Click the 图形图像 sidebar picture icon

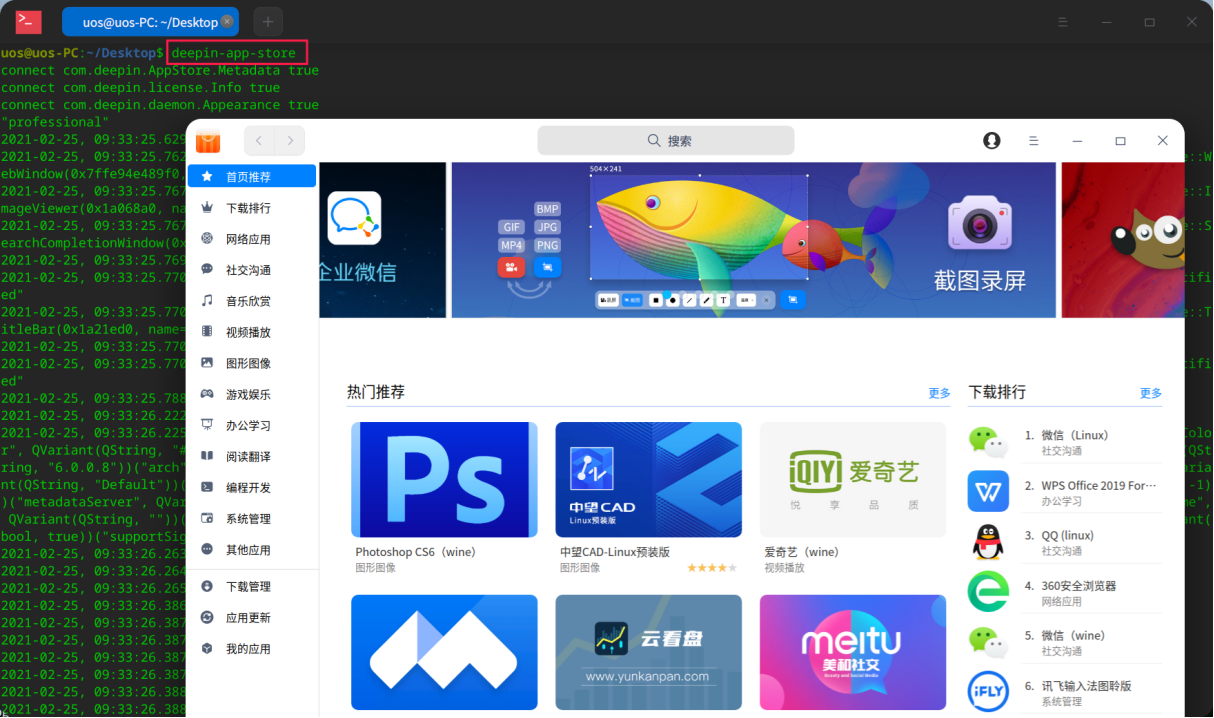coord(207,363)
